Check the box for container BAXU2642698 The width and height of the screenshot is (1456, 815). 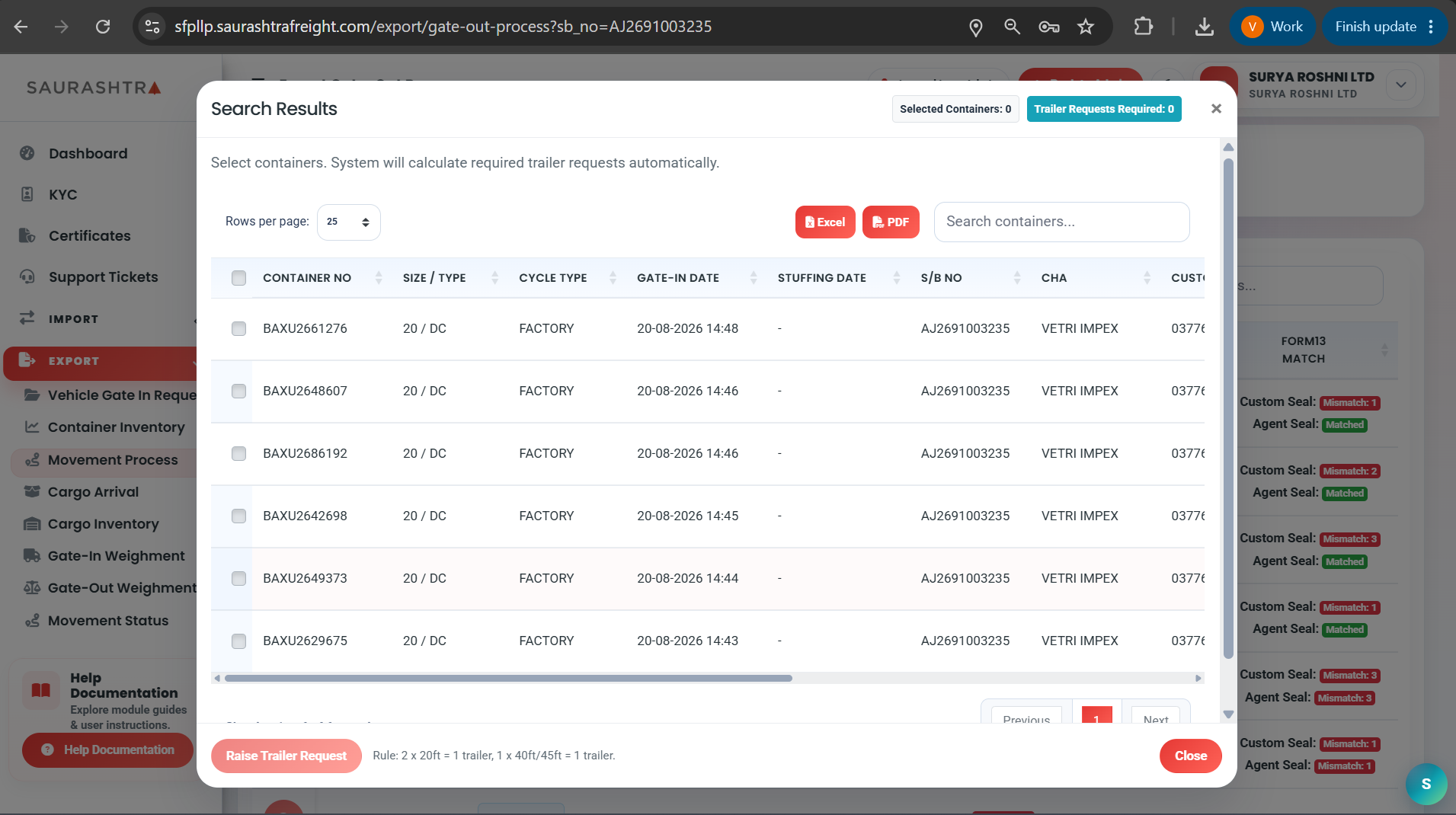238,516
